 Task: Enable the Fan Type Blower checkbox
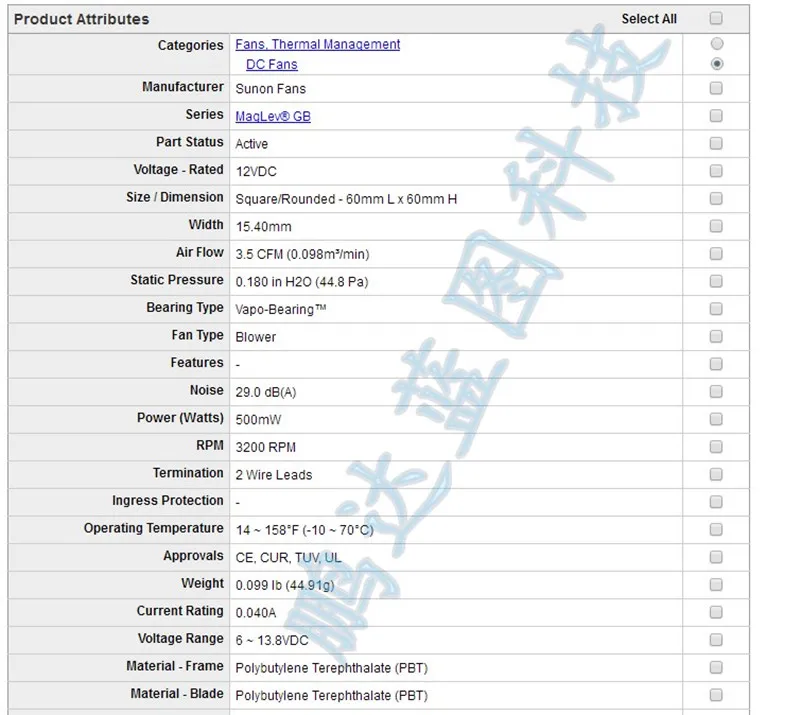(x=716, y=336)
